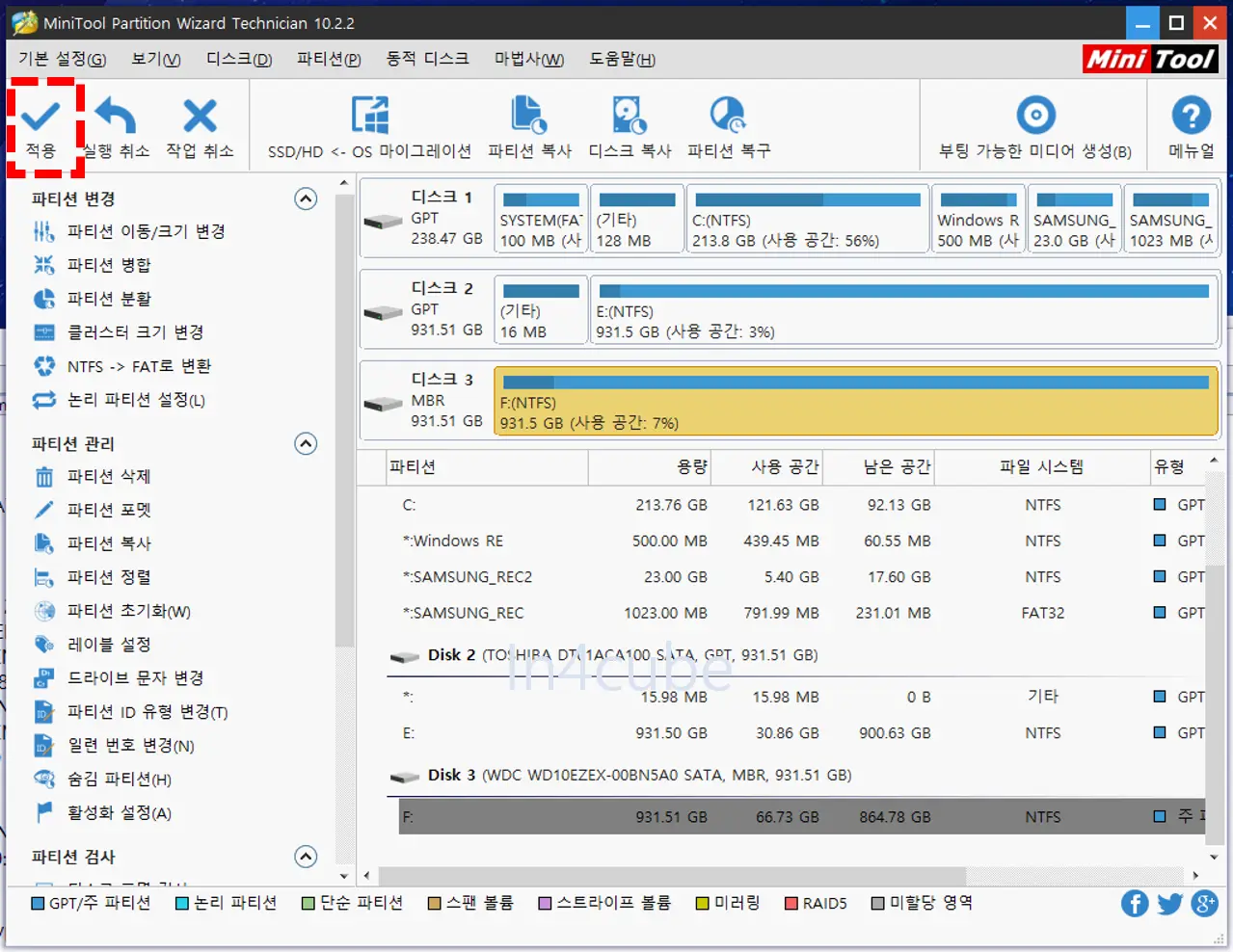Viewport: 1233px width, 952px height.
Task: Select E:(NTFS) partition block on 디스크 2
Action: 903,309
